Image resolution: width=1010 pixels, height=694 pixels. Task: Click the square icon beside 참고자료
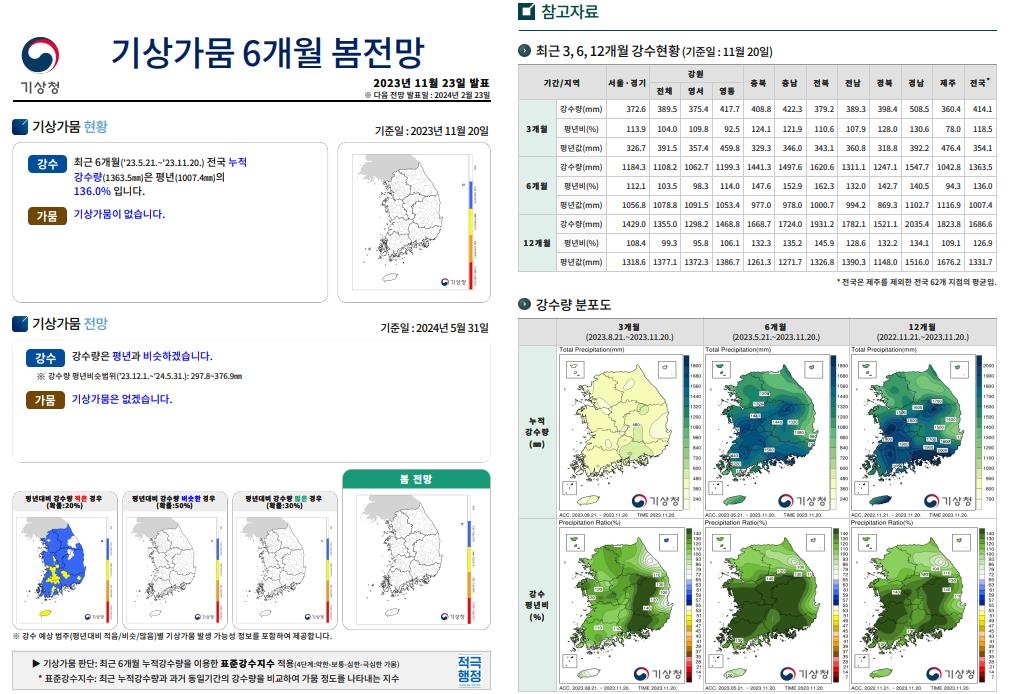[x=526, y=12]
